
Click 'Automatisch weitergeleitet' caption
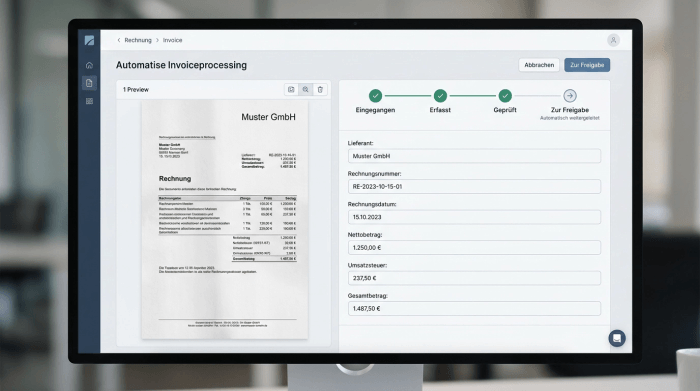click(570, 118)
